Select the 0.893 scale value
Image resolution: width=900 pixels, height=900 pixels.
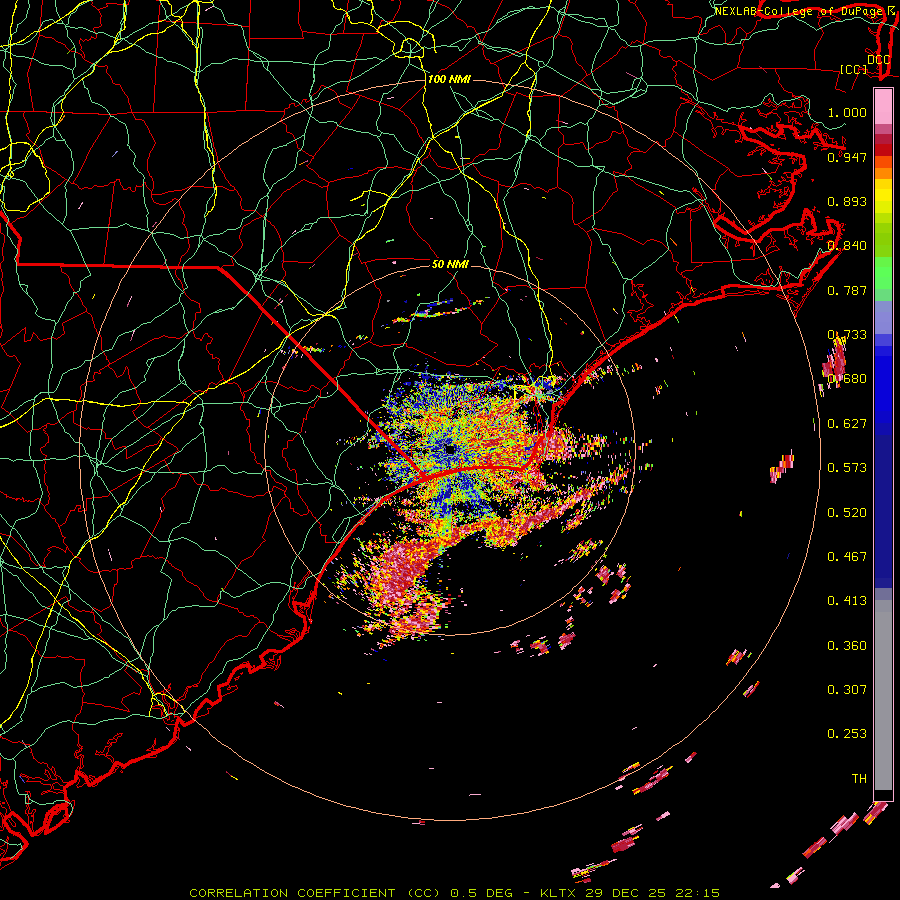point(847,201)
